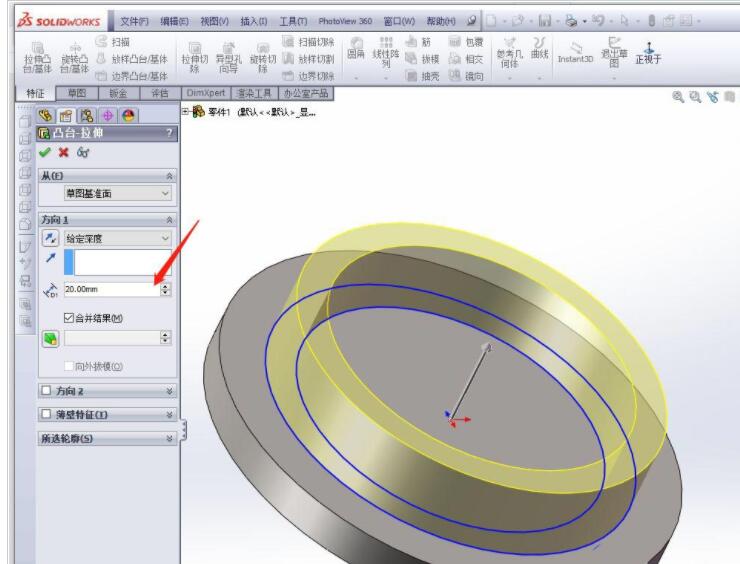This screenshot has width=740, height=564.
Task: Select the 拉伸切除 extruded cut tool
Action: coord(195,58)
